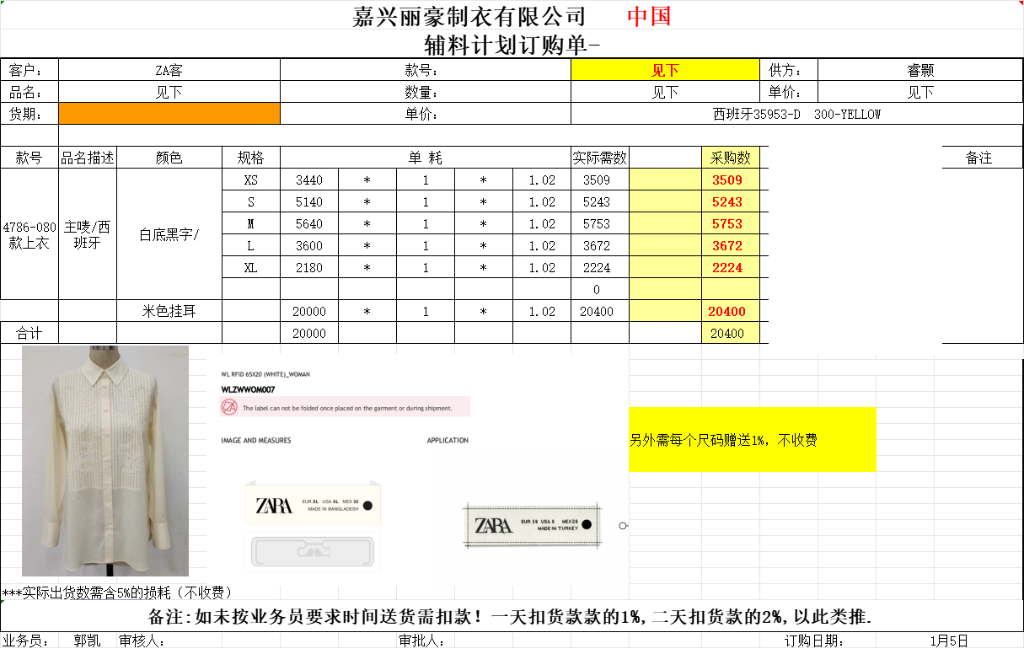Select the ZA客 customer cell
Screen dimensions: 1024x648
(x=169, y=70)
